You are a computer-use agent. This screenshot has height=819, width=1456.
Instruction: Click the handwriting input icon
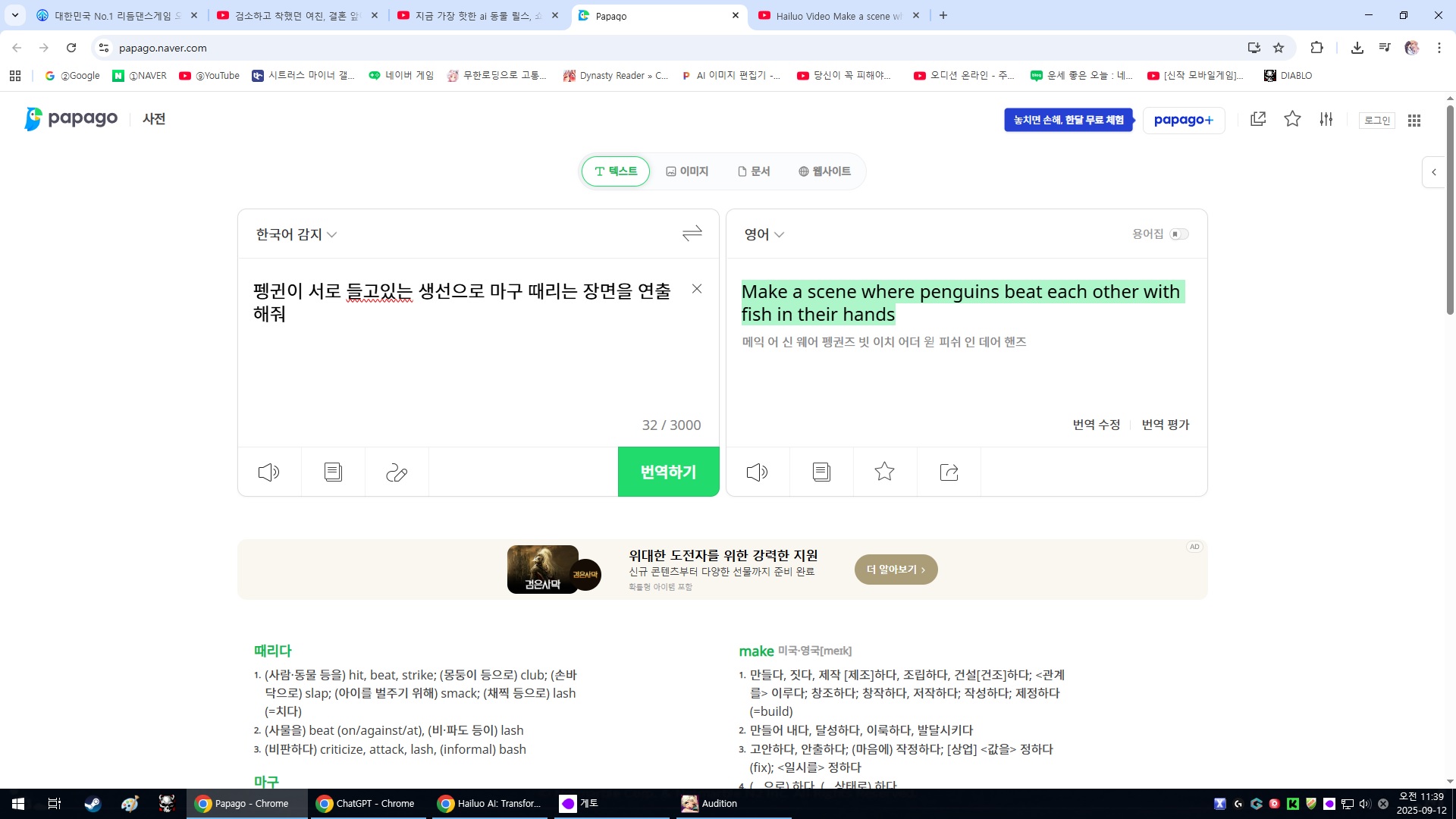(x=397, y=472)
